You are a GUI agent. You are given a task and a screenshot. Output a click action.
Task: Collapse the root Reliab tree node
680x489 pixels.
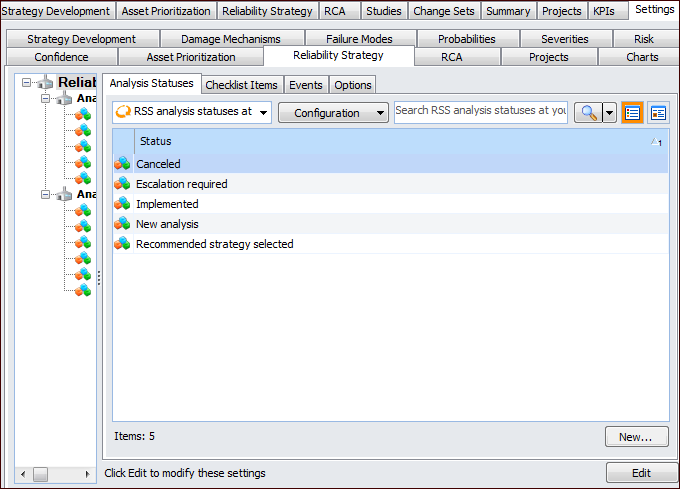(27, 82)
